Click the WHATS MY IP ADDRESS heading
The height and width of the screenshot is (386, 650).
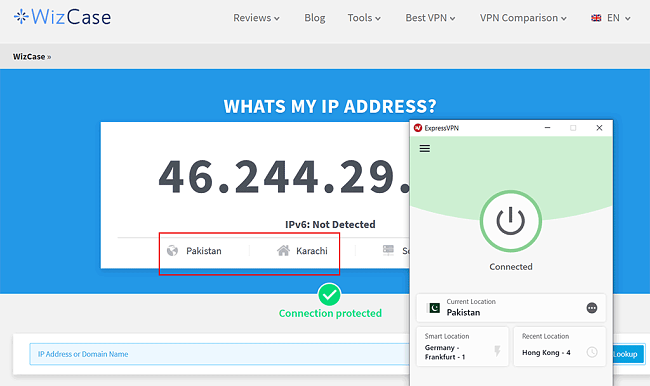tap(330, 106)
